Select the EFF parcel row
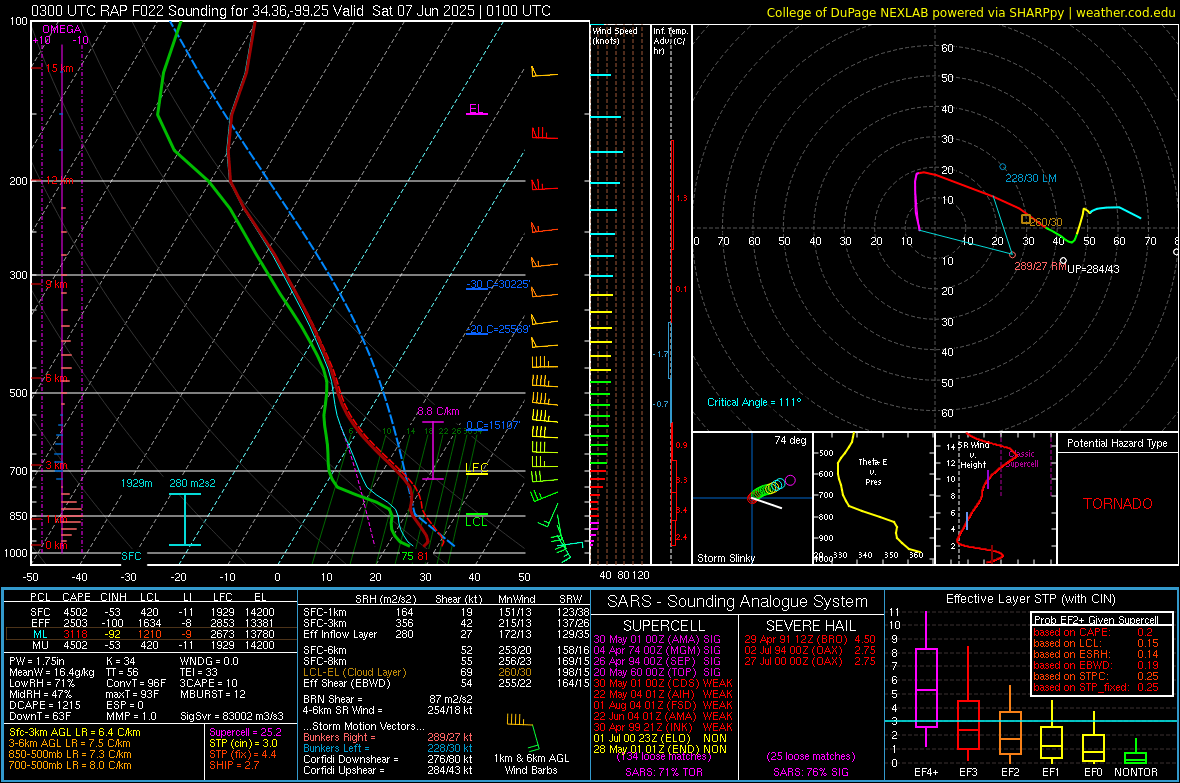Image resolution: width=1180 pixels, height=783 pixels. coord(150,623)
